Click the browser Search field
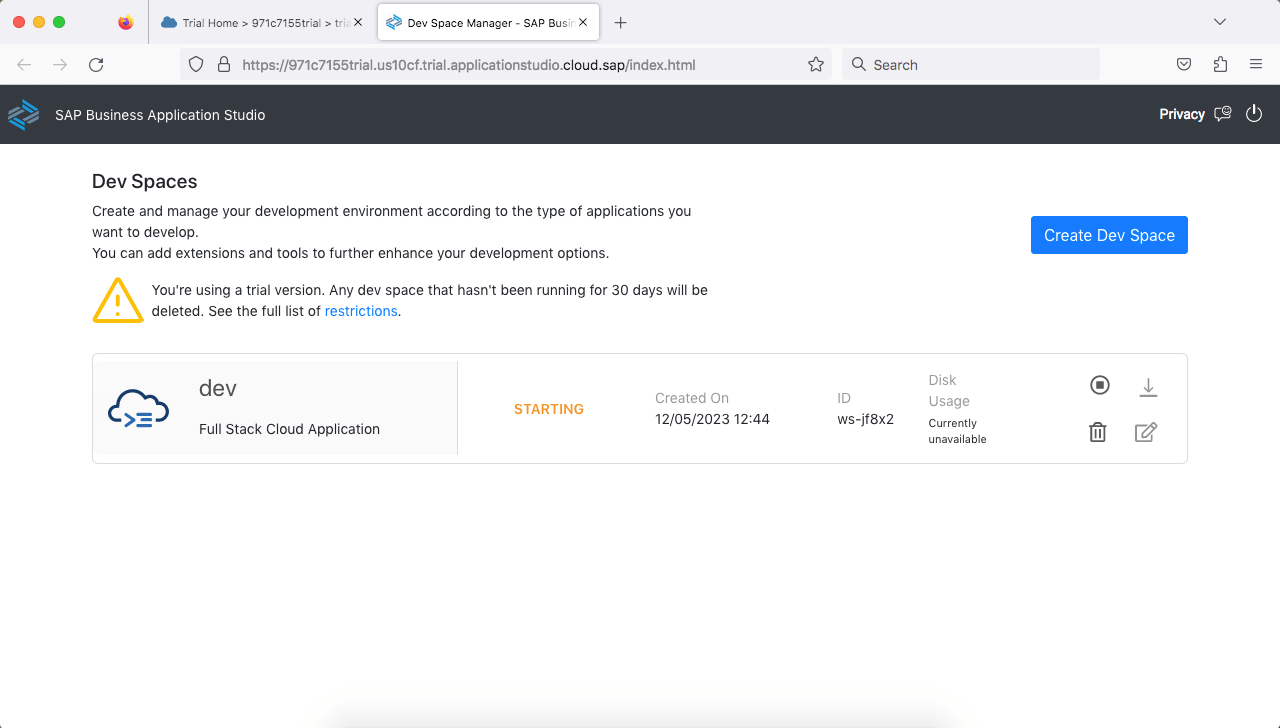The height and width of the screenshot is (728, 1280). coord(971,64)
